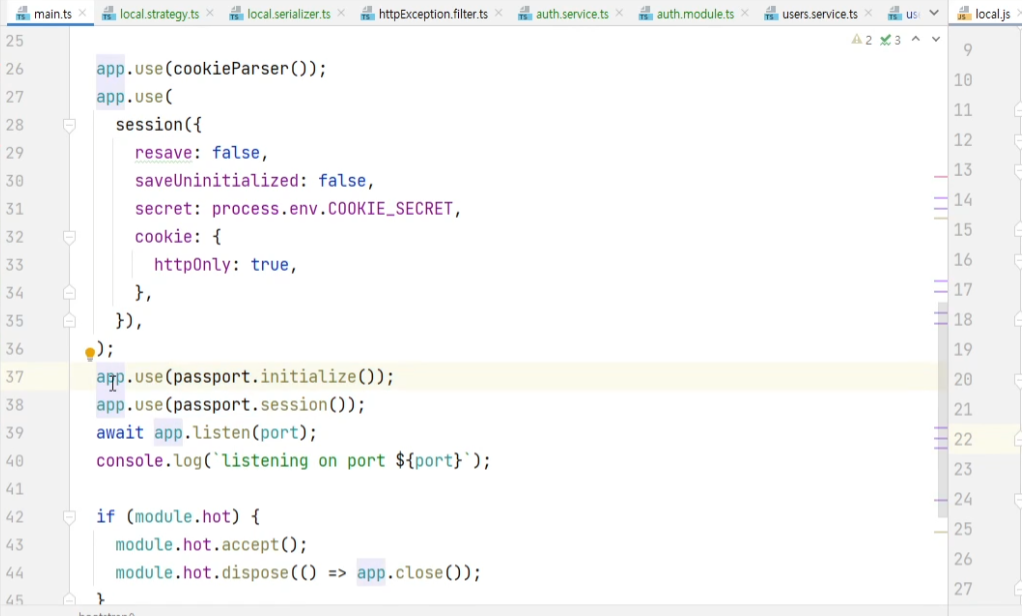Click the editor vertical scrollbar thumb

[942, 409]
